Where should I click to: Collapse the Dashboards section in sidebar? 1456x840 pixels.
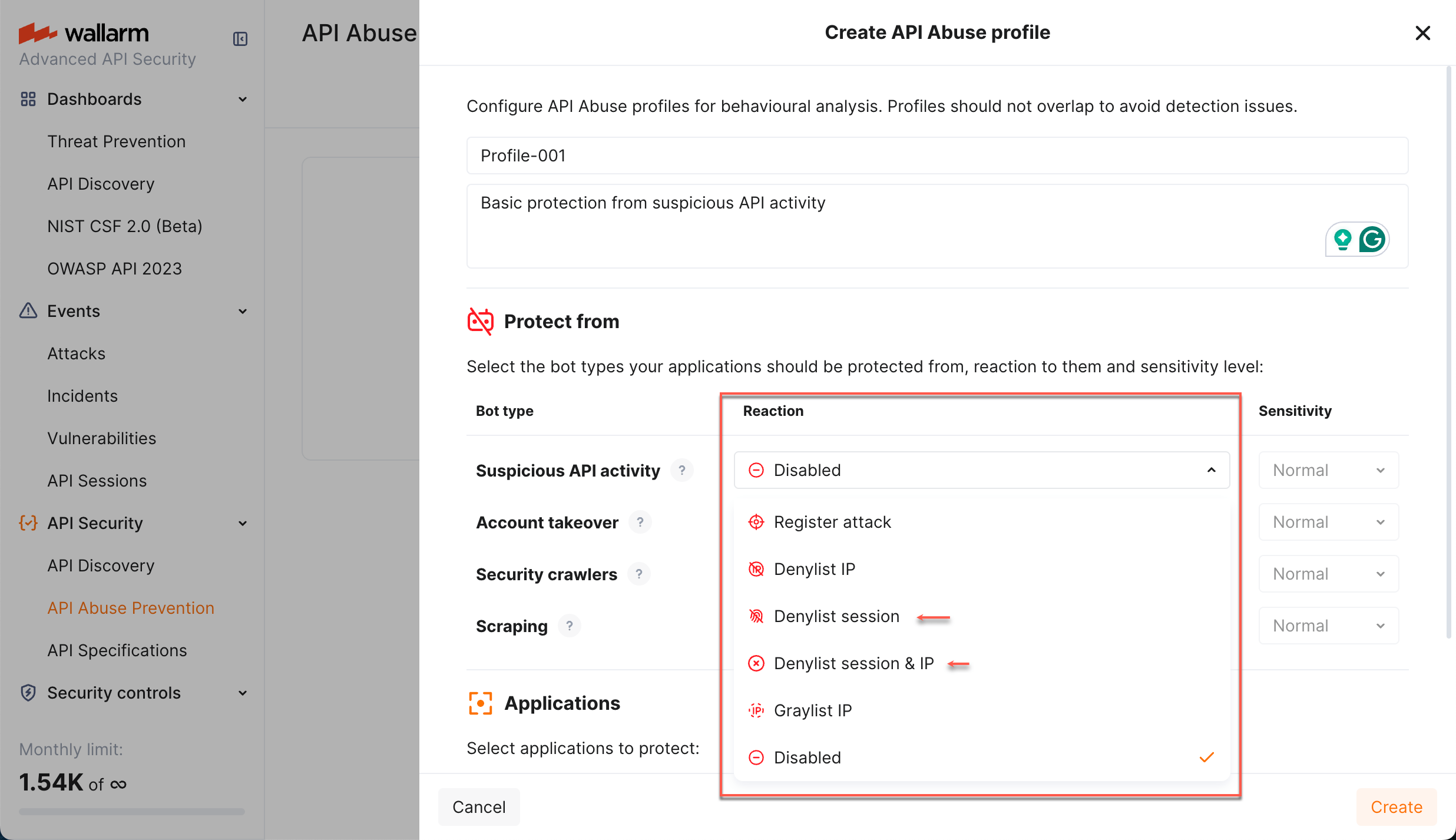[x=243, y=99]
